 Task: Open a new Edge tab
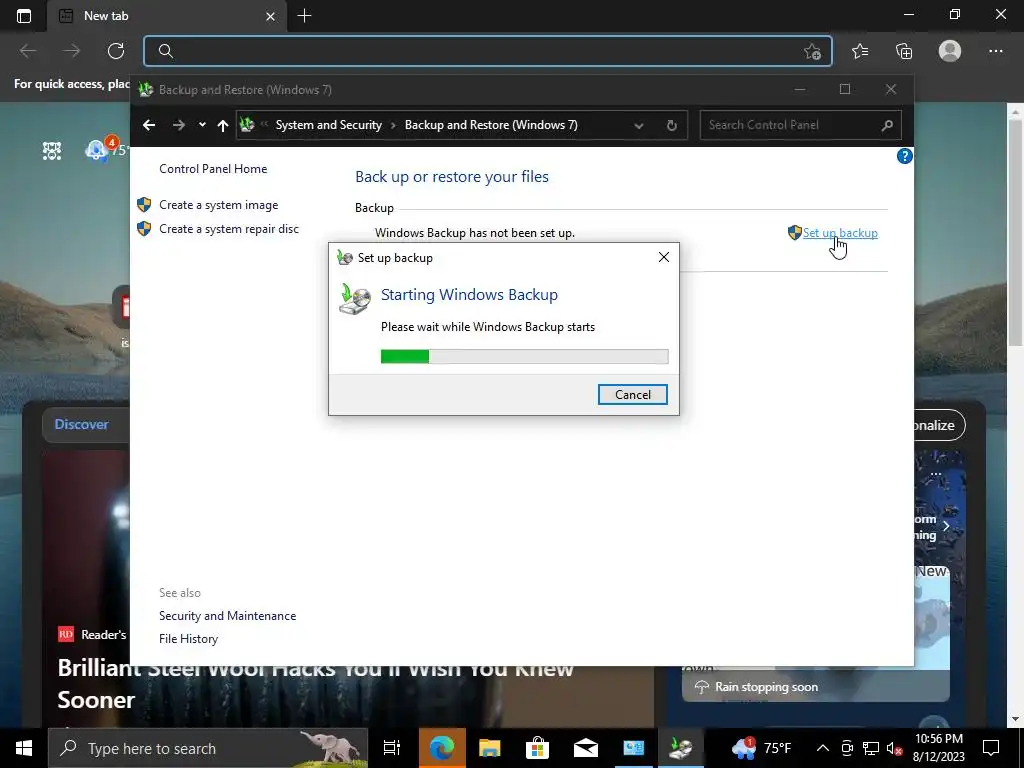(304, 16)
